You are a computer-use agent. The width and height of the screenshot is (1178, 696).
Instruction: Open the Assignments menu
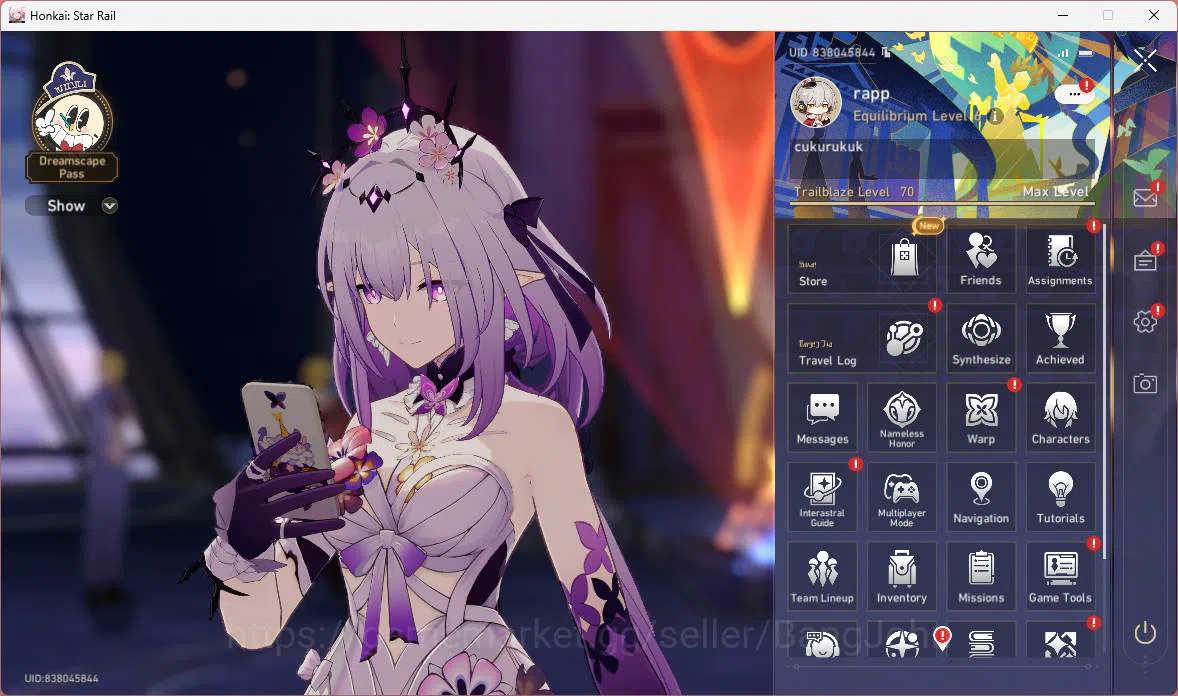coord(1060,259)
